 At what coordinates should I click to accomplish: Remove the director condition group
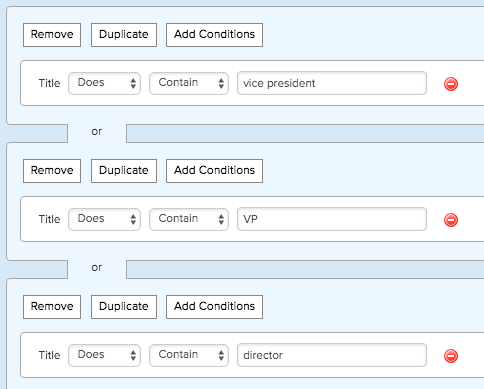point(52,307)
